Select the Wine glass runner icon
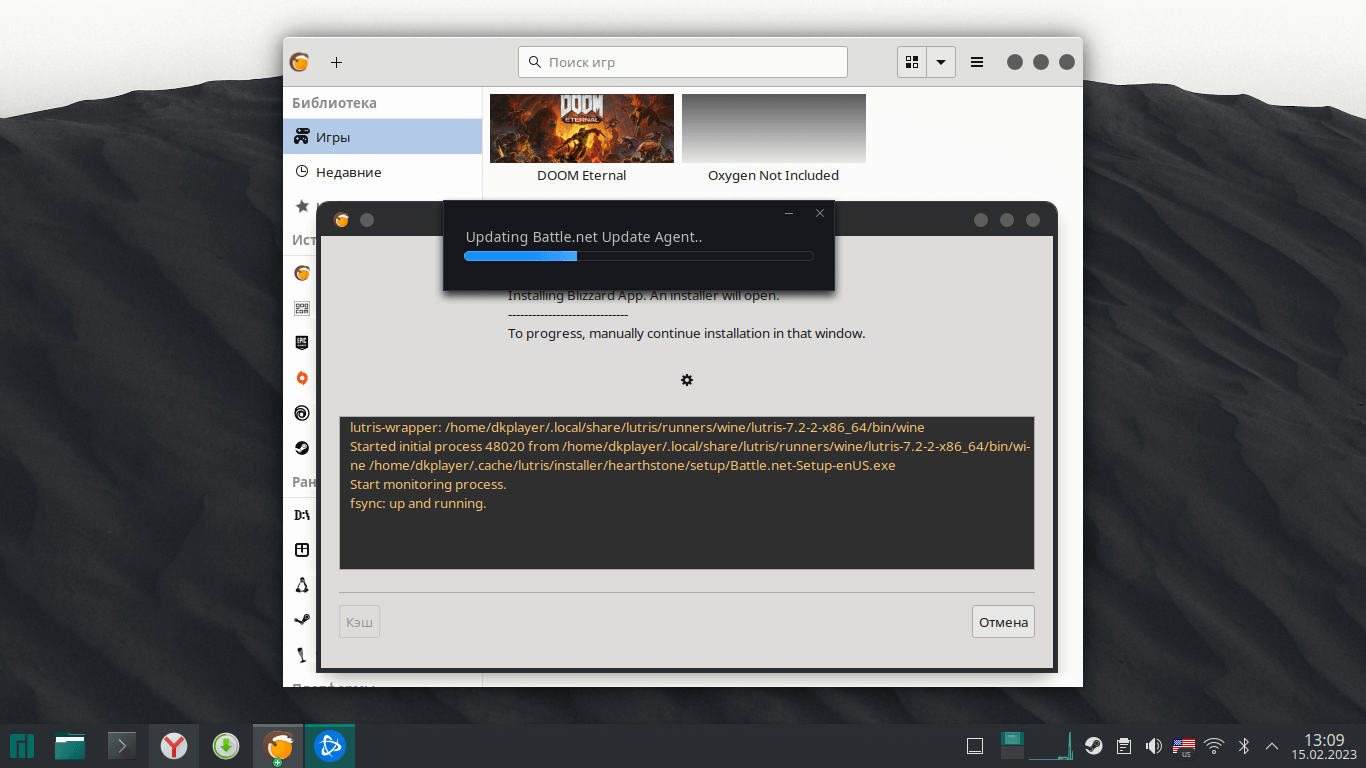The height and width of the screenshot is (768, 1366). (301, 655)
